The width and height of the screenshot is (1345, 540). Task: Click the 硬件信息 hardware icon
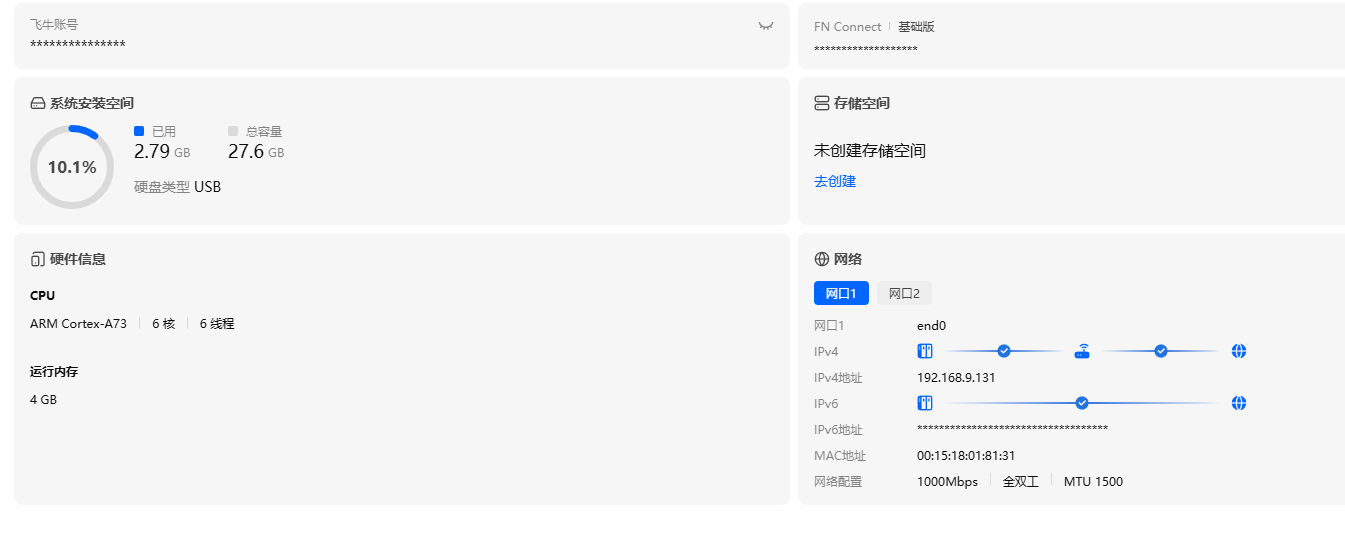pos(38,259)
